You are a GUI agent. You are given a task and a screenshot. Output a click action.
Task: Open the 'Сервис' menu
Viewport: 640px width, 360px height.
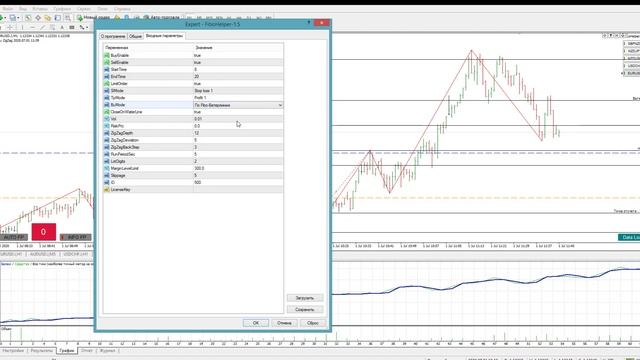84,9
